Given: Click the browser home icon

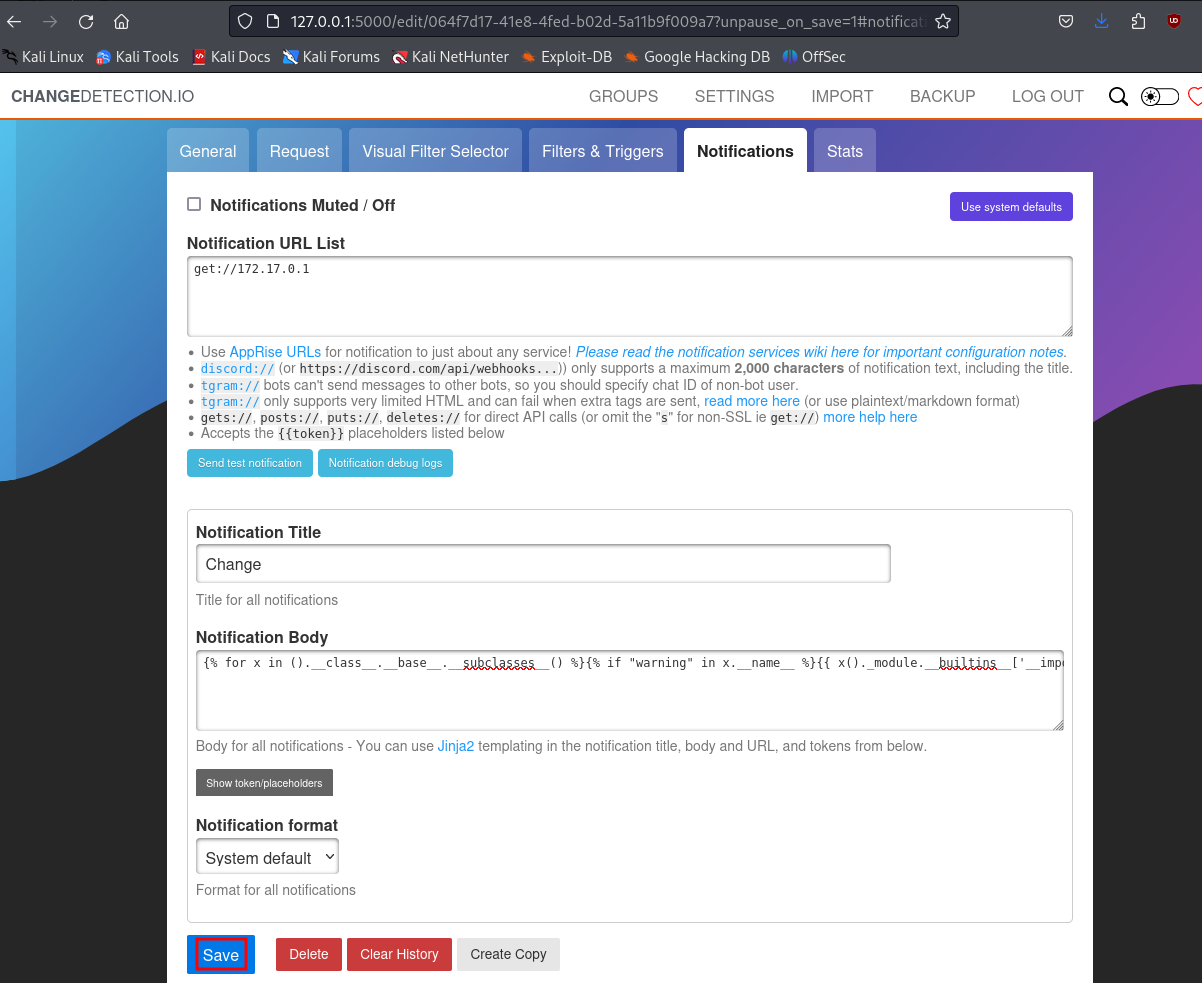Looking at the screenshot, I should pyautogui.click(x=121, y=21).
